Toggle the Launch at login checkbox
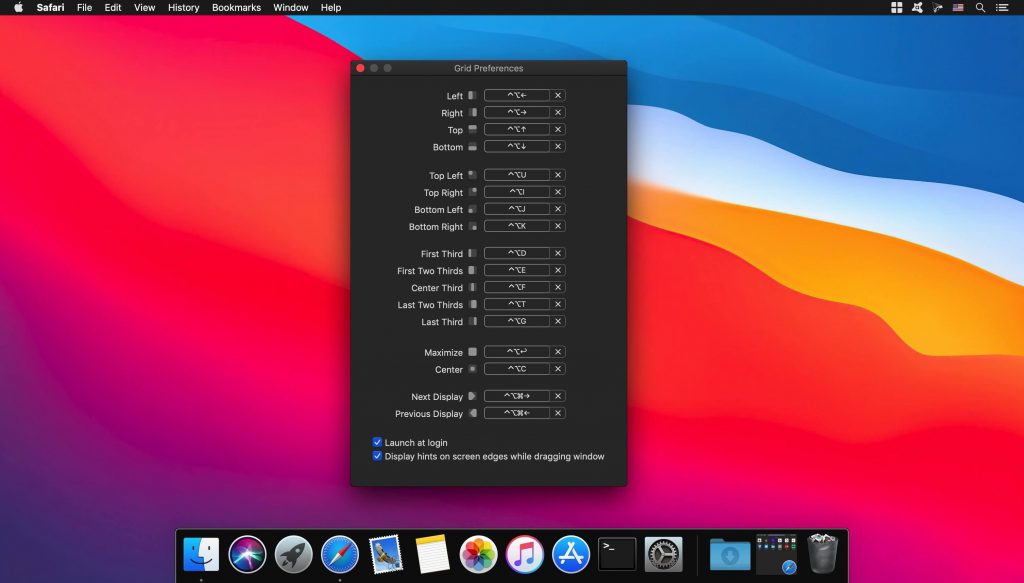The width and height of the screenshot is (1024, 583). click(x=378, y=442)
